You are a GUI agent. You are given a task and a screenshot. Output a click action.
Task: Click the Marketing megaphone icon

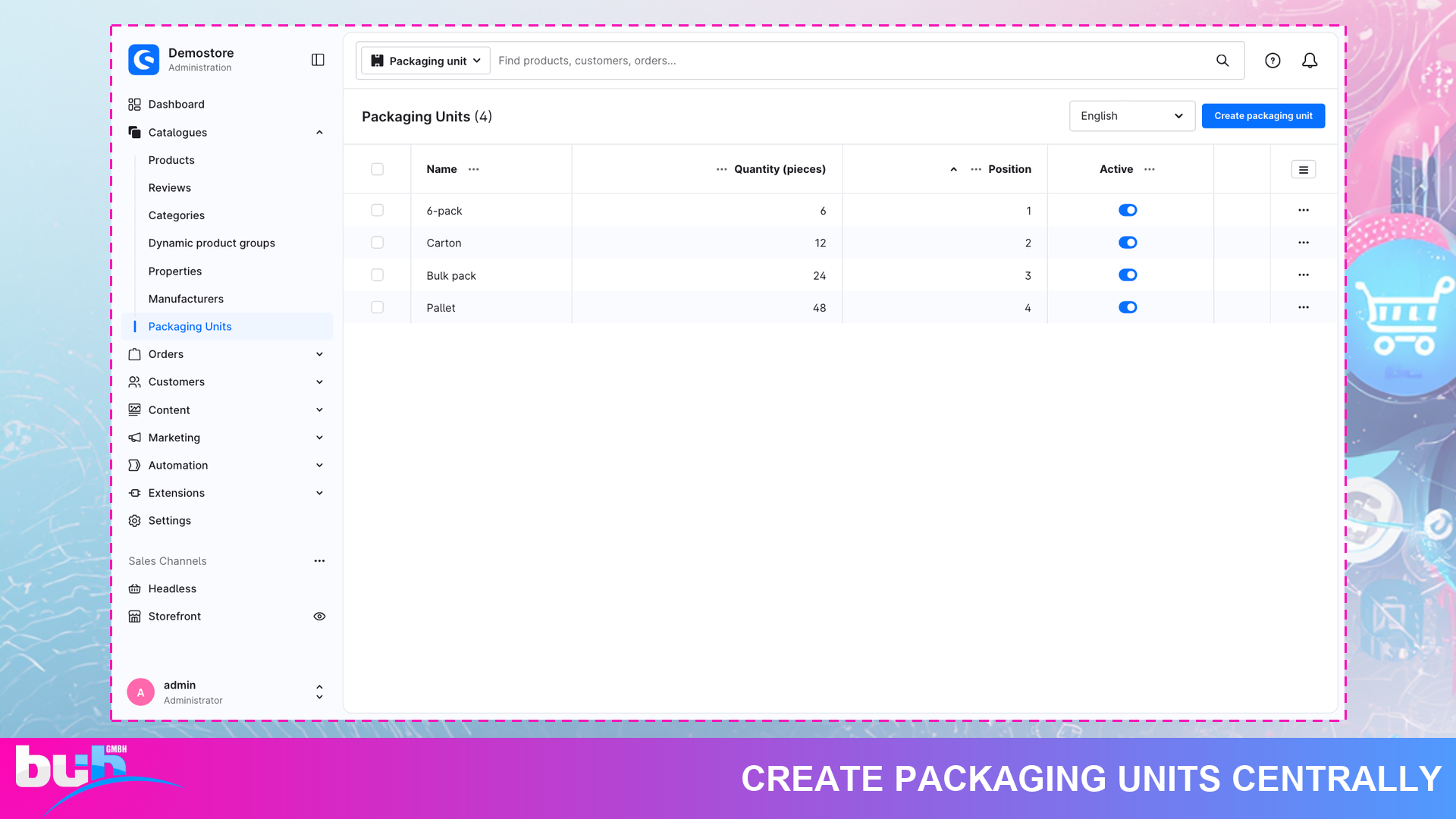(x=134, y=438)
